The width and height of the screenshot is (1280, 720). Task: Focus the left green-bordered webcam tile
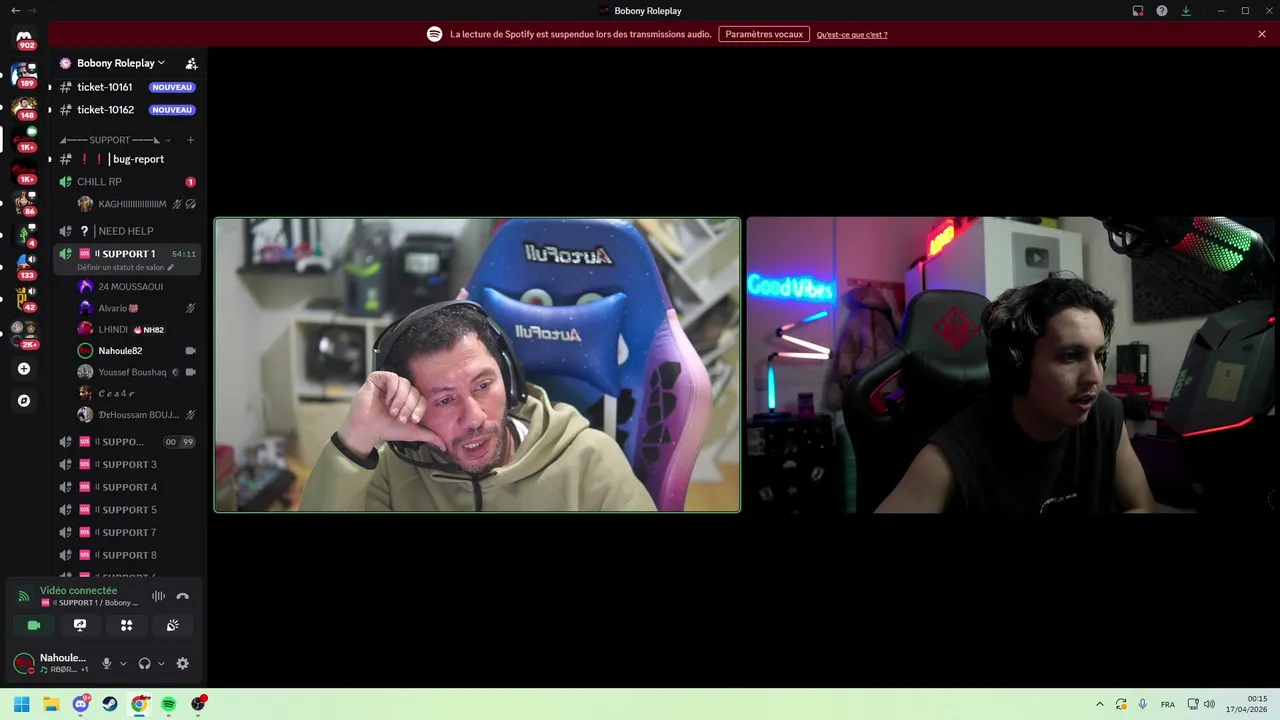477,365
